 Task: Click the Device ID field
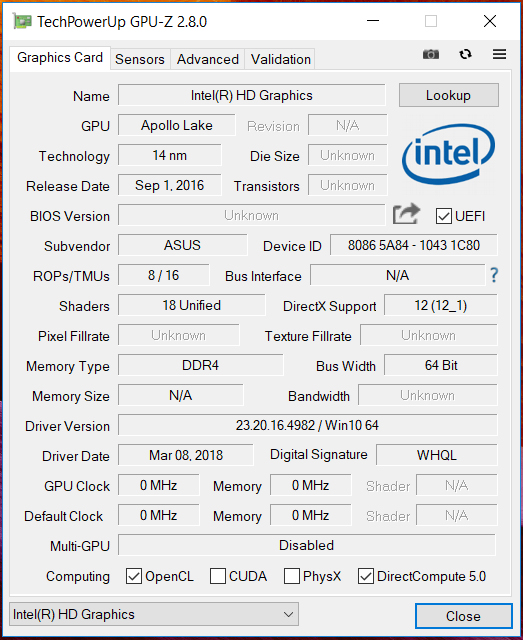(414, 245)
